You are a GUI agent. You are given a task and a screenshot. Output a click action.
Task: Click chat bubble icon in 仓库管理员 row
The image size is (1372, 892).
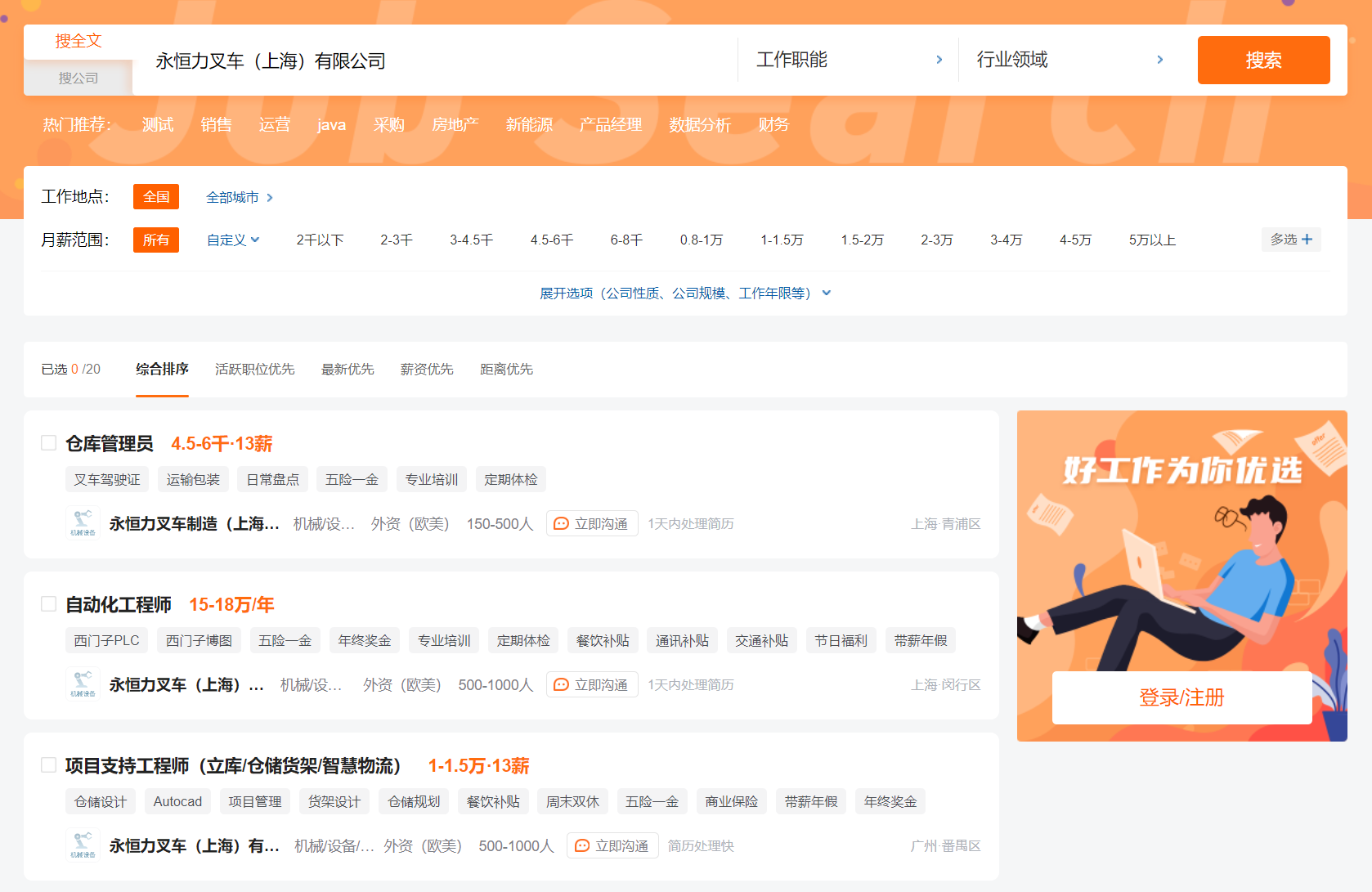[x=561, y=524]
